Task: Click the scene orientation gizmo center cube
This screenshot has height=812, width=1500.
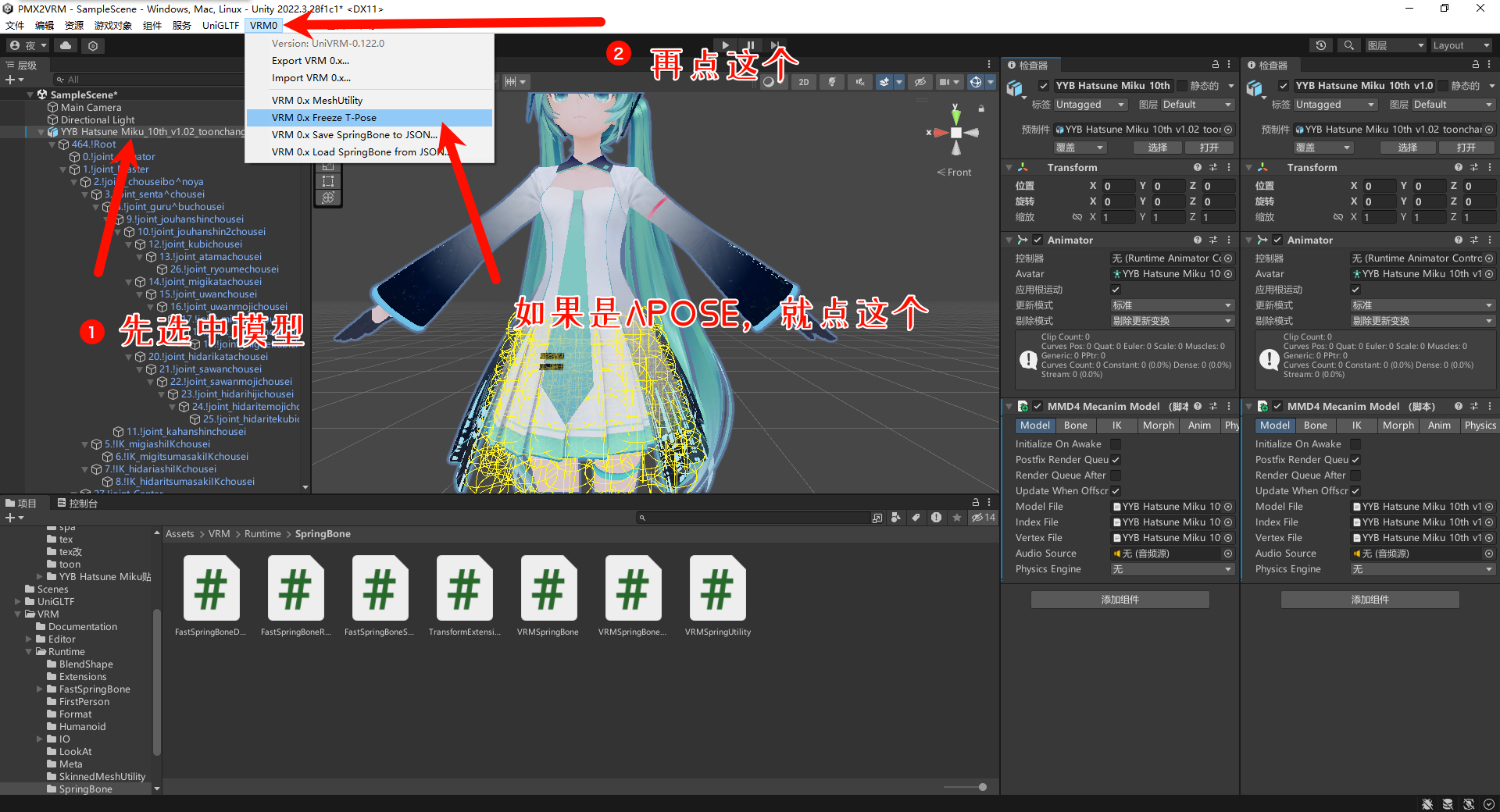Action: point(955,133)
